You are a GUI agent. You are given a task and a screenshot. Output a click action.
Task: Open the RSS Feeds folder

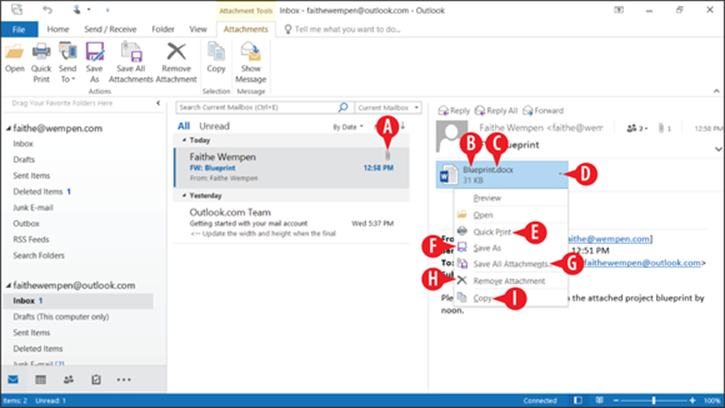[x=31, y=240]
